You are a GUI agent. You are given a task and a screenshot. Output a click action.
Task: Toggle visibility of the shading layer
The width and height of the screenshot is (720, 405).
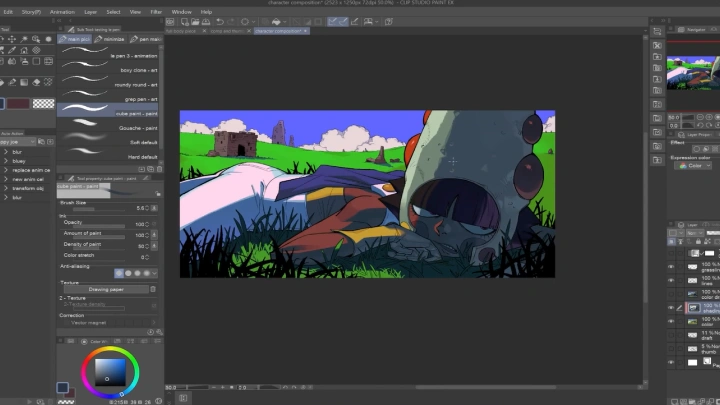671,308
